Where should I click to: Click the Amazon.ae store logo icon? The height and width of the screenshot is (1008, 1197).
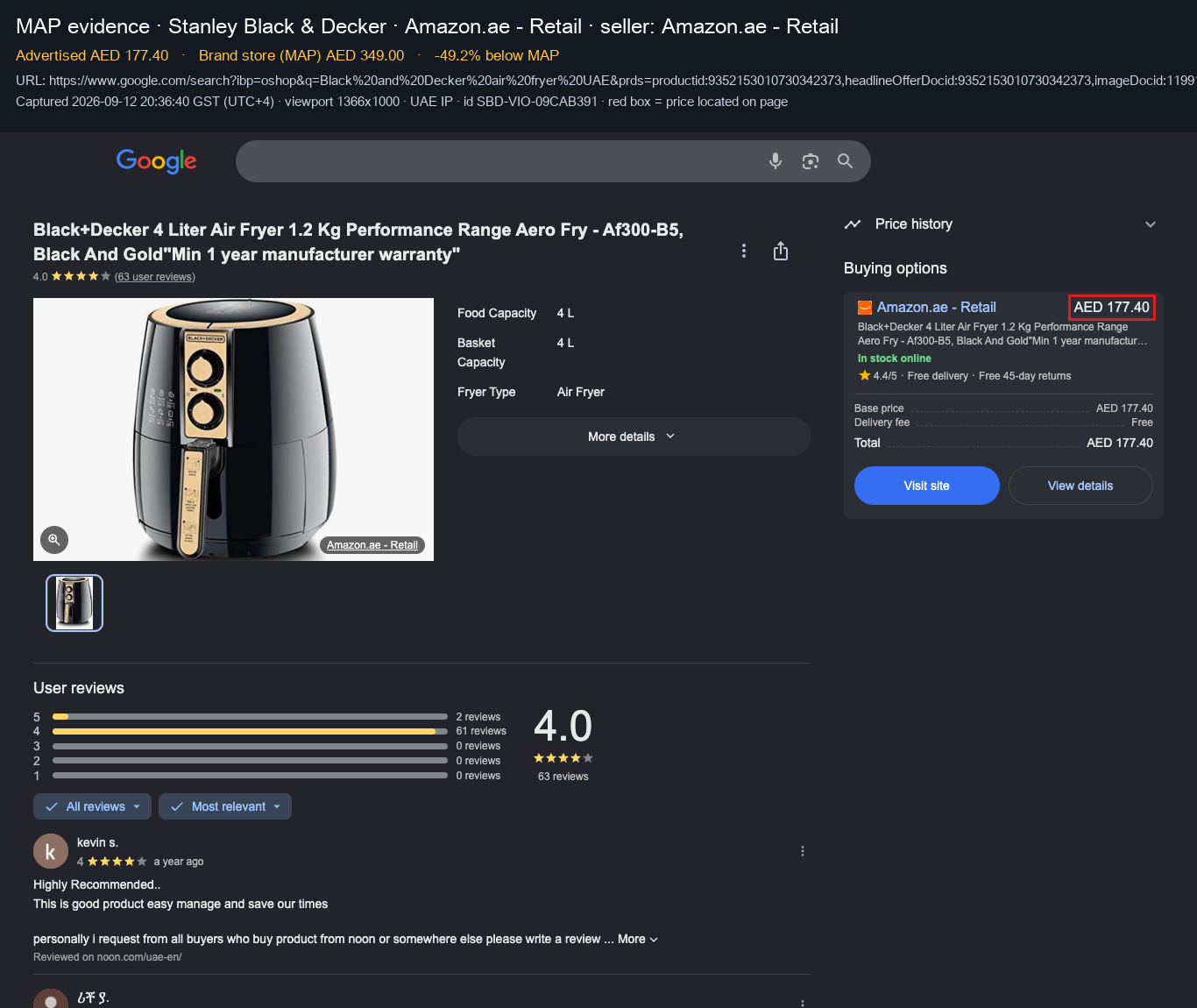(x=865, y=308)
